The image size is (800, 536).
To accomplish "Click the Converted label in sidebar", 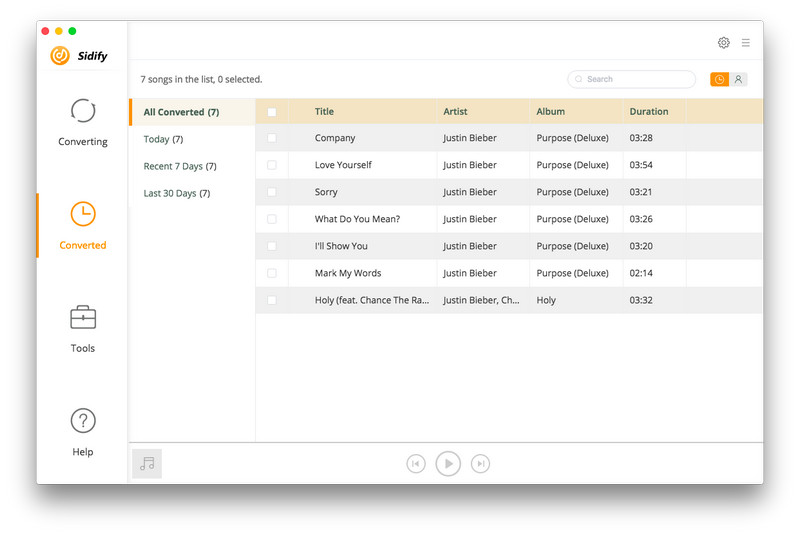I will [x=83, y=245].
